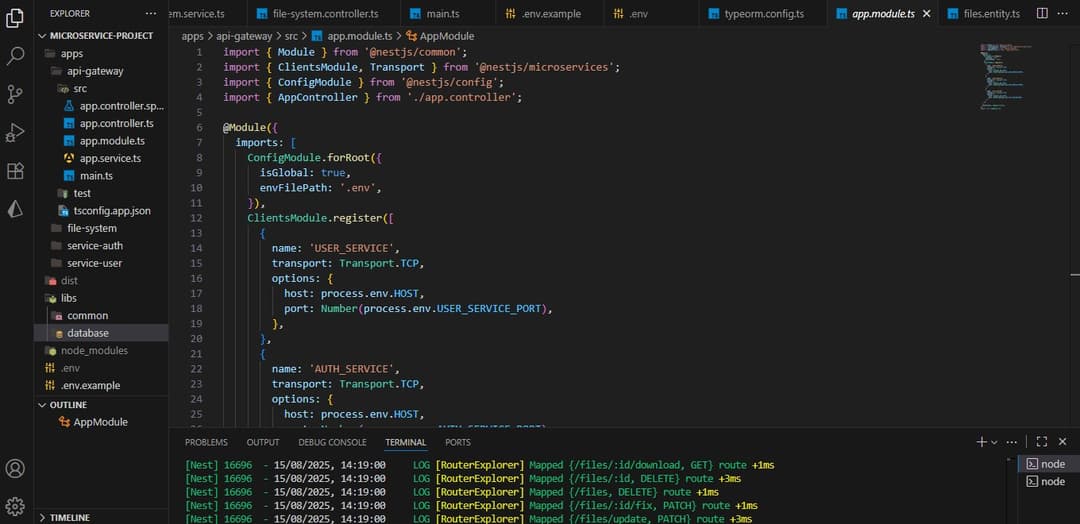Open app.module.ts in explorer tree

tap(101, 140)
